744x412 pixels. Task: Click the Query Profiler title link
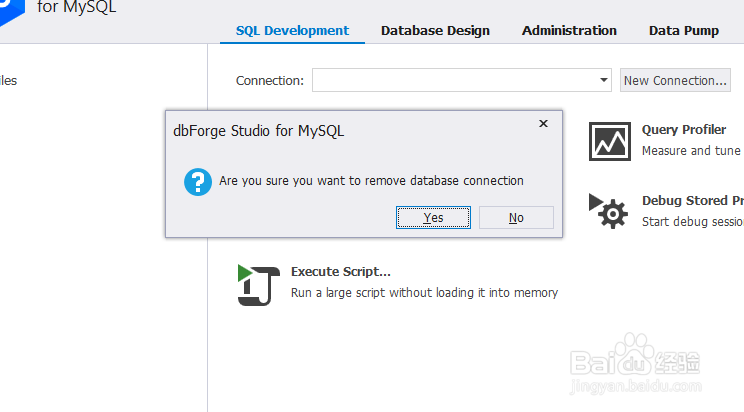point(684,130)
